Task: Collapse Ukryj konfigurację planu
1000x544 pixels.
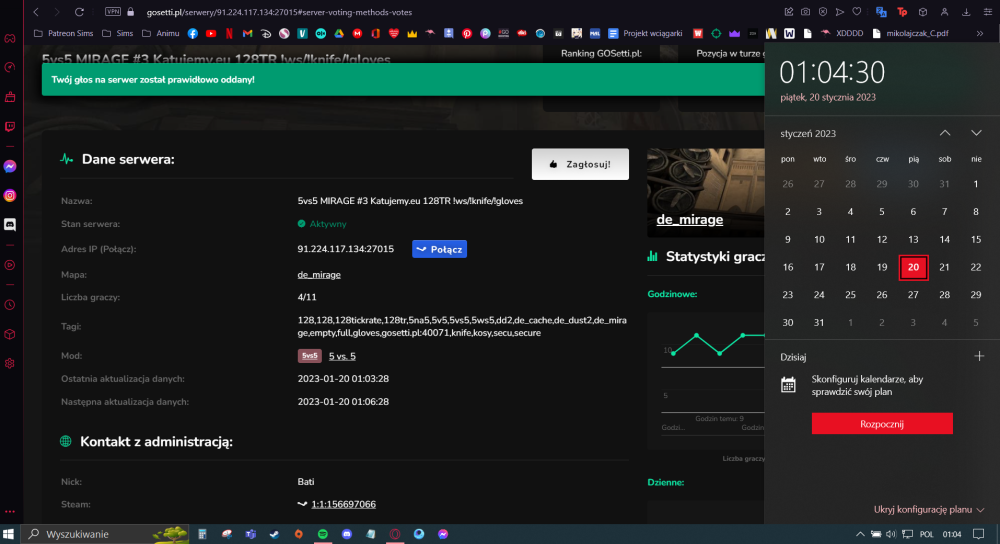Action: (929, 510)
